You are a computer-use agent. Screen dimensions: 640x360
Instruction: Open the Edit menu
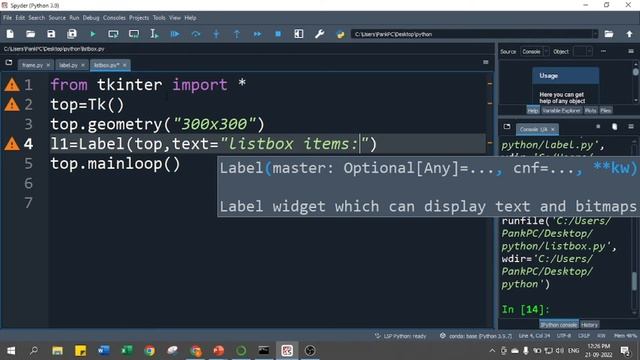(20, 18)
